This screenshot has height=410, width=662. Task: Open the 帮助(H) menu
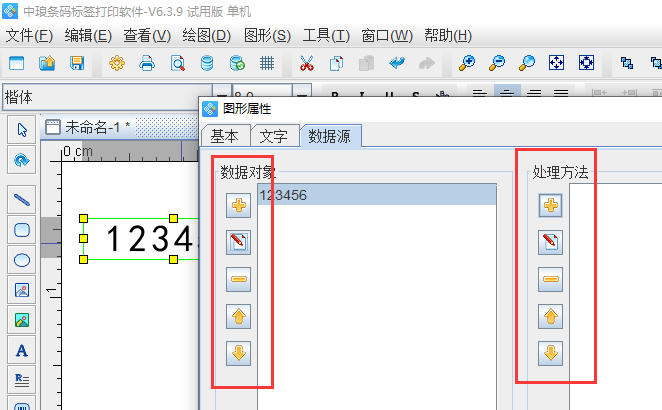click(x=448, y=35)
